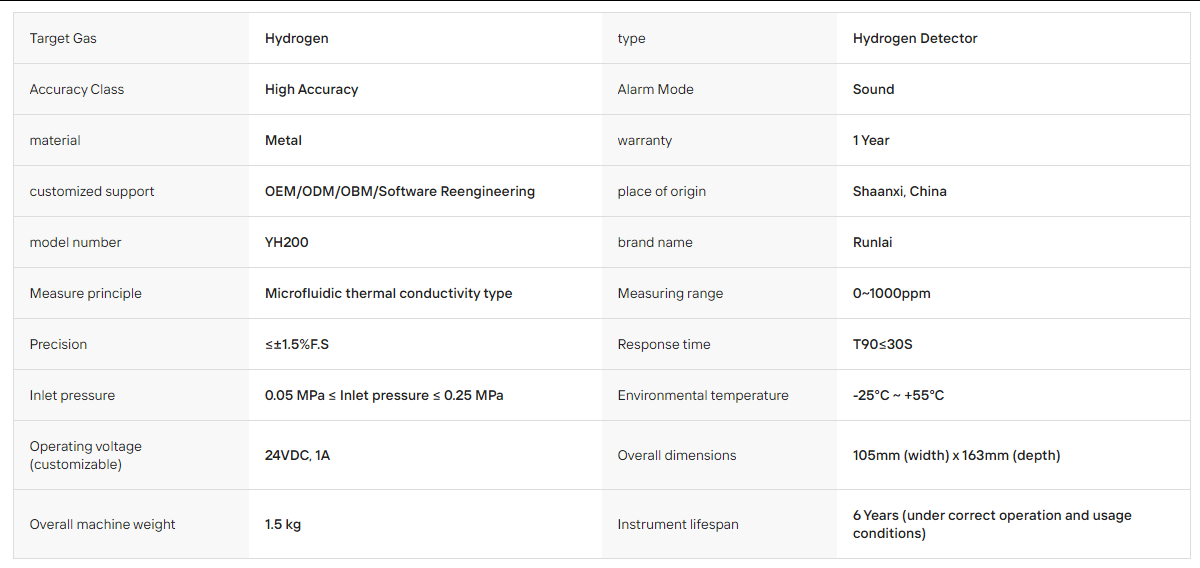Select 'OEM/ODM/OBM/Software Reengineering' value
Screen dimensions: 1200x568
400,192
